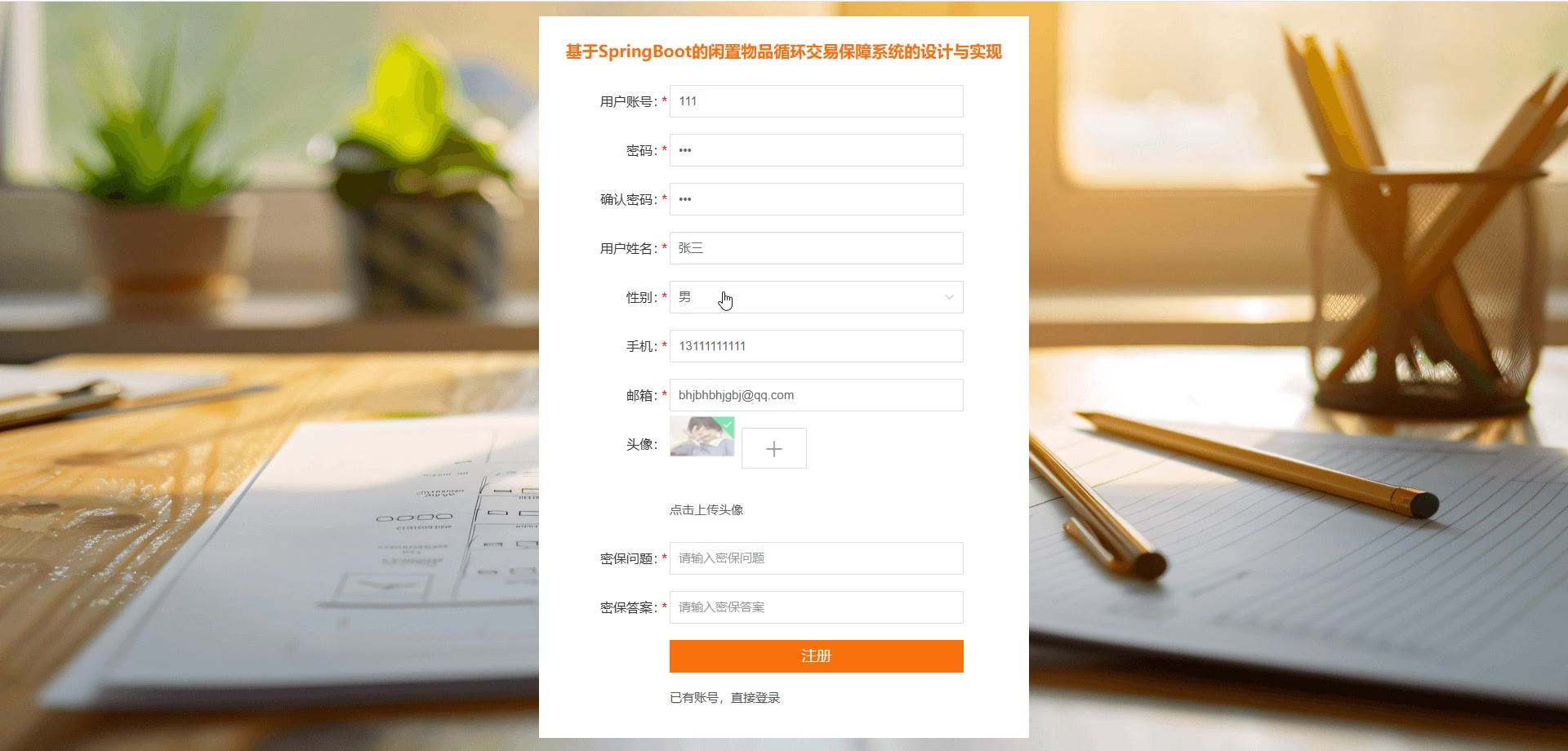Image resolution: width=1568 pixels, height=751 pixels.
Task: Select the uploaded avatar thumbnail
Action: (x=702, y=437)
